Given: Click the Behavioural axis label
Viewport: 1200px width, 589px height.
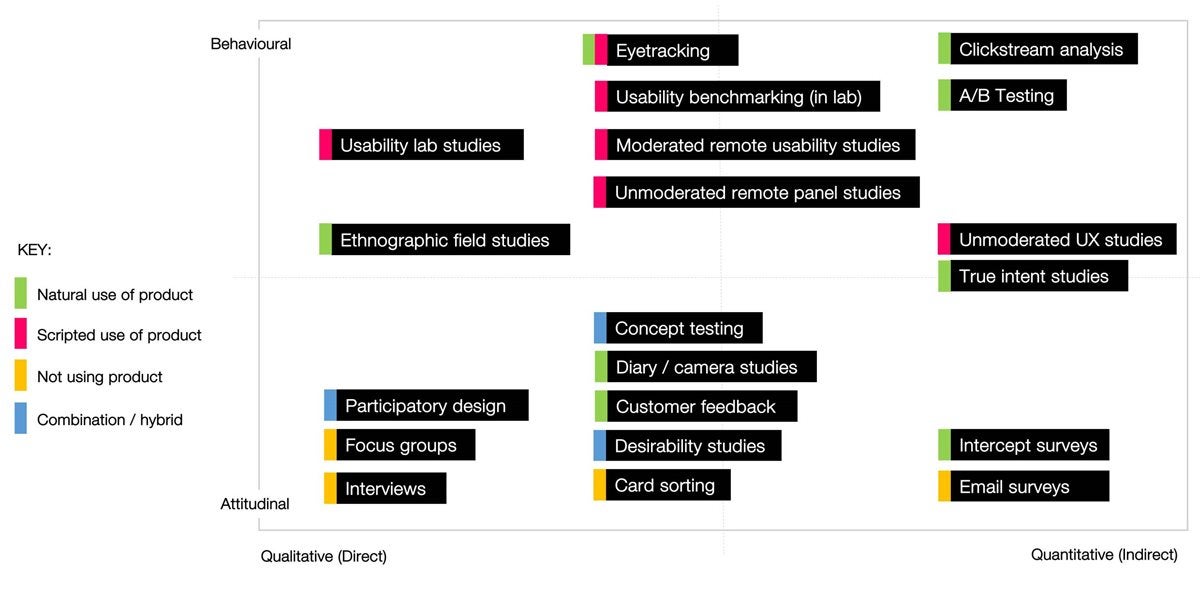Looking at the screenshot, I should 251,44.
